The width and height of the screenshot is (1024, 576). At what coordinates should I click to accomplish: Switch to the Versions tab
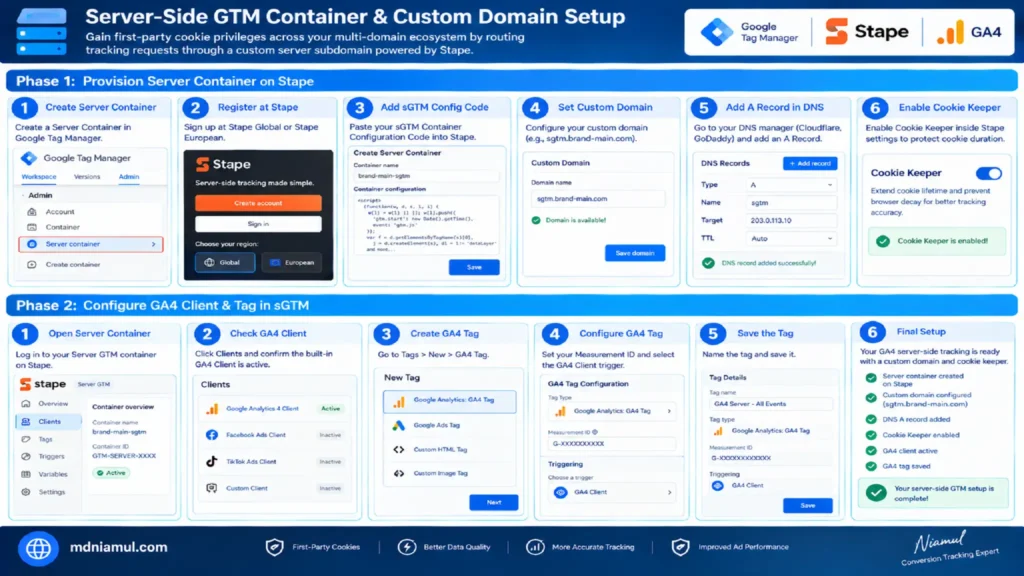(87, 177)
